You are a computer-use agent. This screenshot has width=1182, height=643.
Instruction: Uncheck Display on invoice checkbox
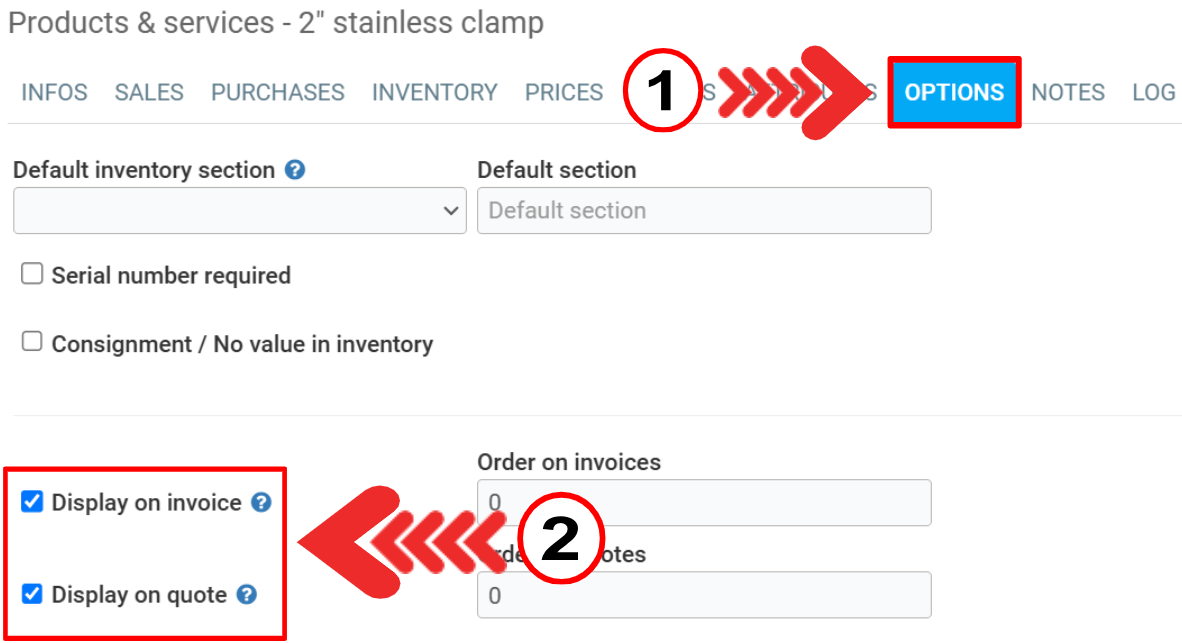pos(33,502)
